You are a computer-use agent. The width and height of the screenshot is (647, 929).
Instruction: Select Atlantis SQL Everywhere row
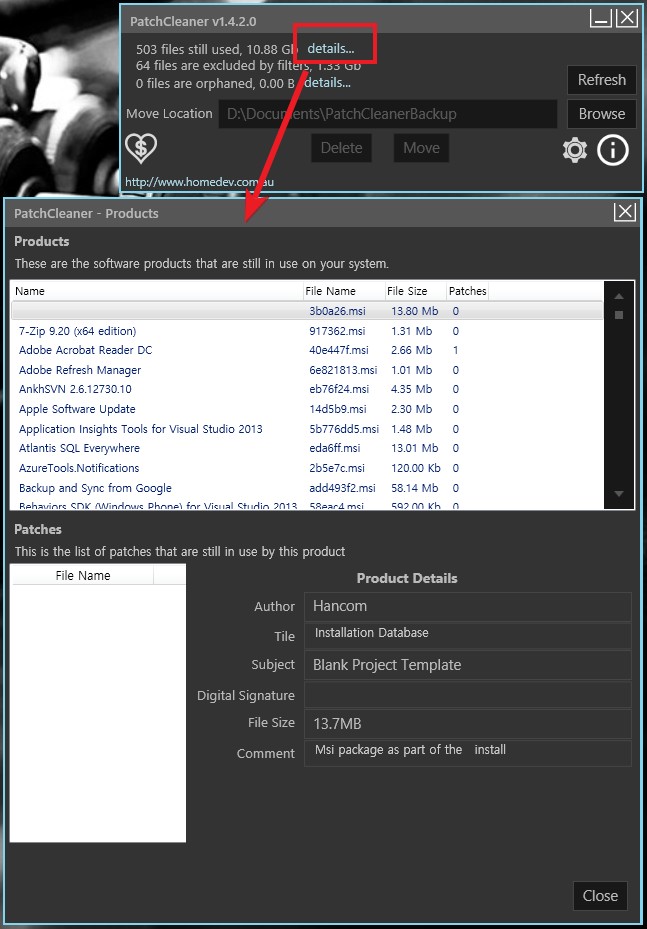pos(307,448)
